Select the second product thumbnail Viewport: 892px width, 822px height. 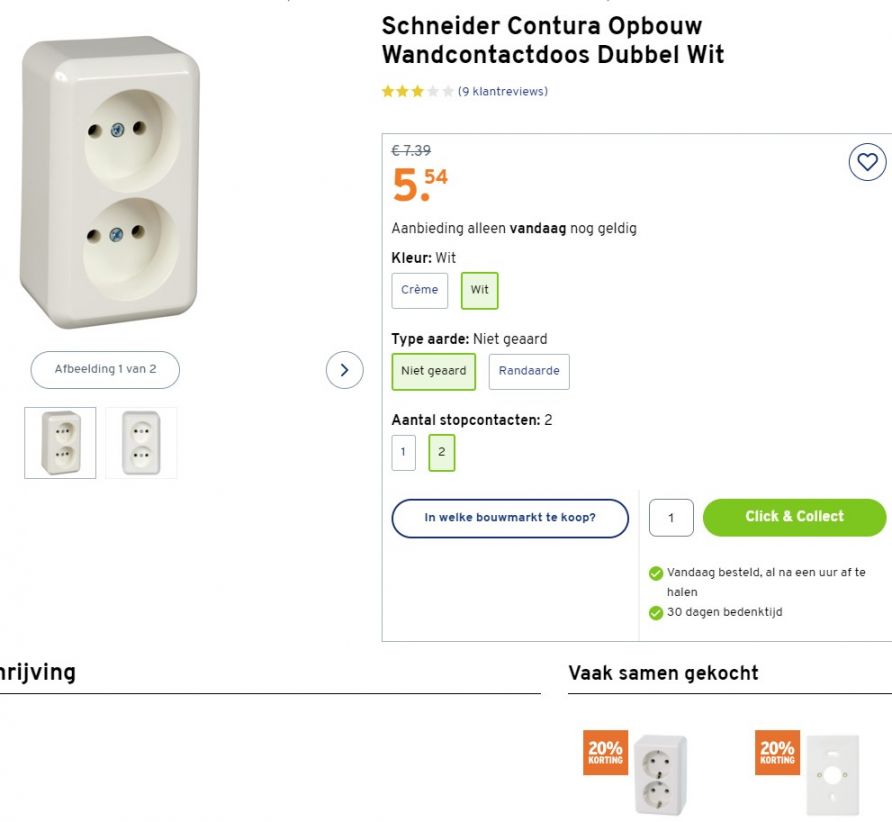click(x=141, y=442)
